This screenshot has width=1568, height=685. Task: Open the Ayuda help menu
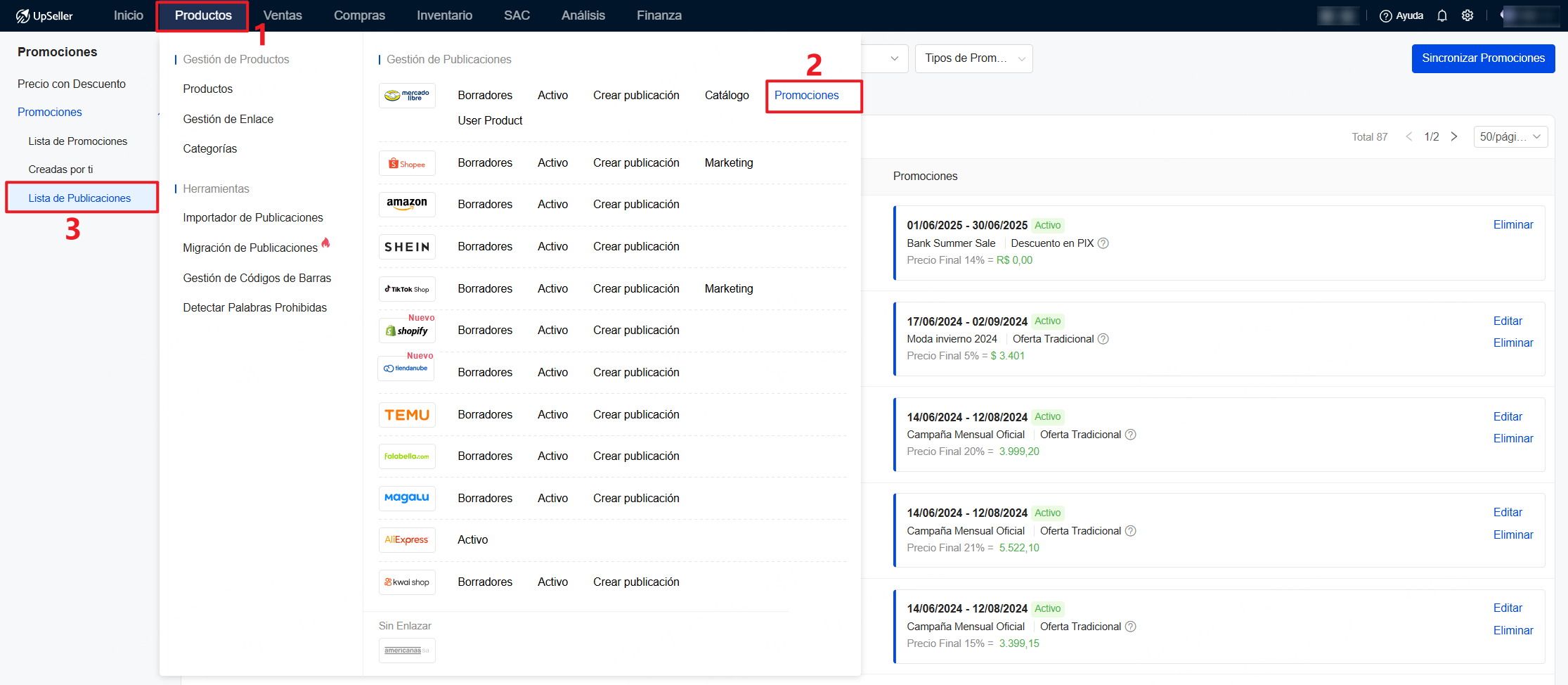click(1401, 15)
